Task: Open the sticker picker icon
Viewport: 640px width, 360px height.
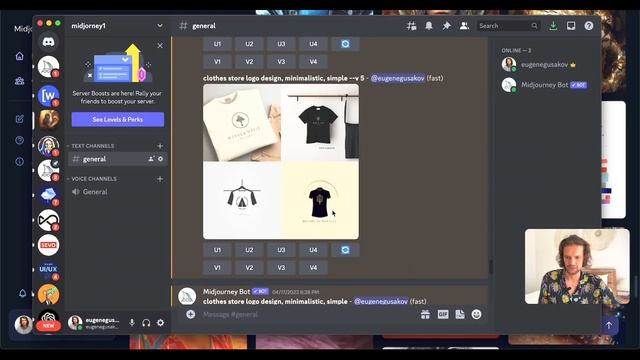Action: point(460,314)
